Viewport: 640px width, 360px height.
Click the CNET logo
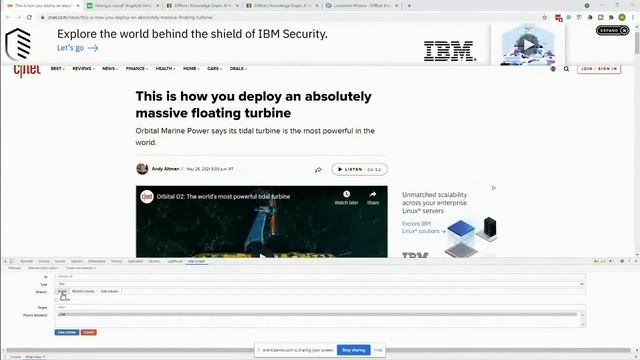[x=27, y=70]
